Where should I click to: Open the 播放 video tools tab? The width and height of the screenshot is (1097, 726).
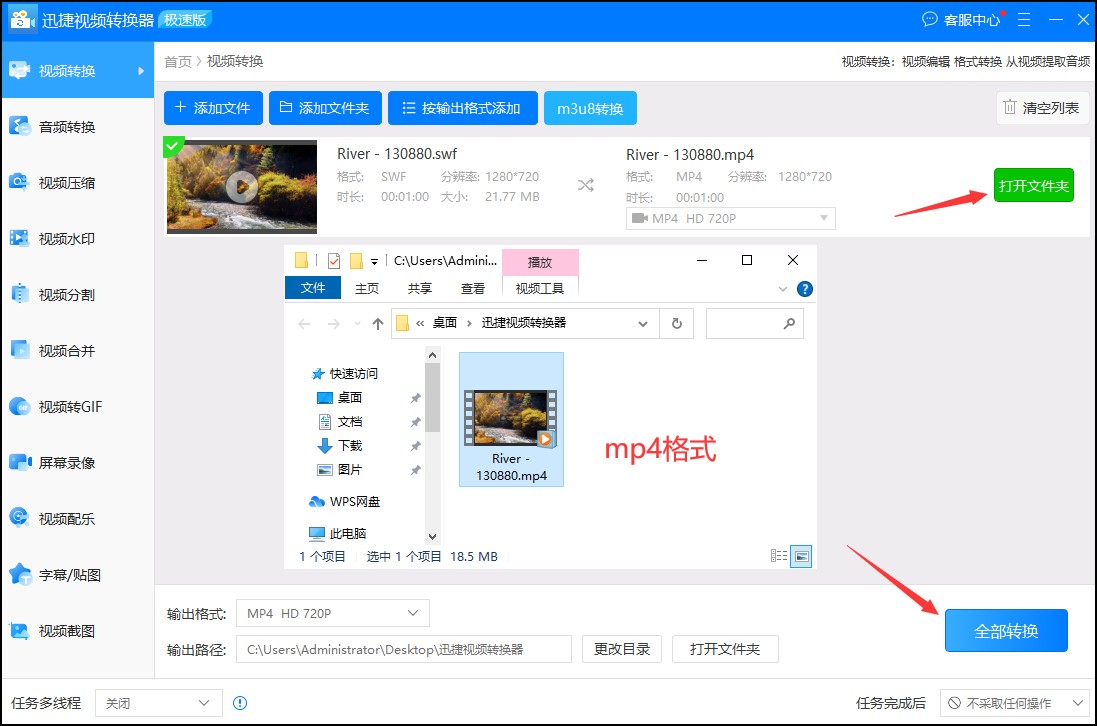[x=540, y=263]
